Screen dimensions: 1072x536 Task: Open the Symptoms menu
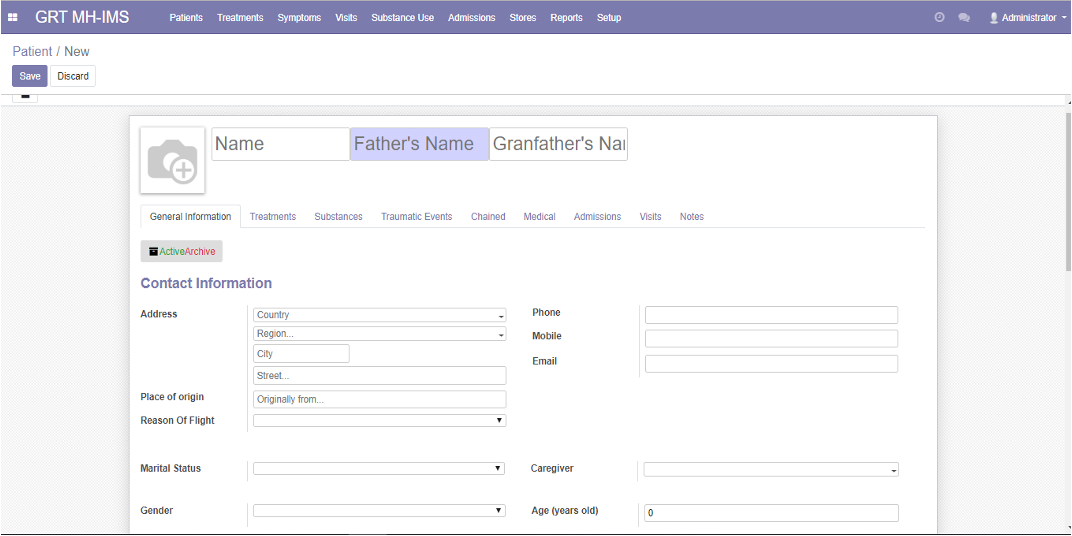click(x=299, y=18)
